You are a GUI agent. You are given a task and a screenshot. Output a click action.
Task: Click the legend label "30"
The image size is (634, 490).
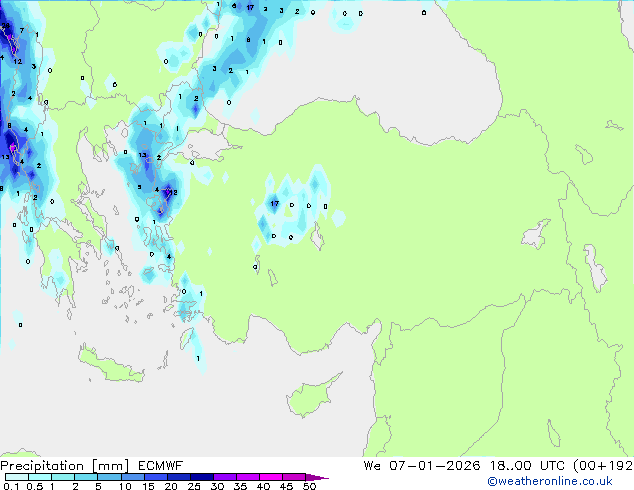(x=217, y=486)
